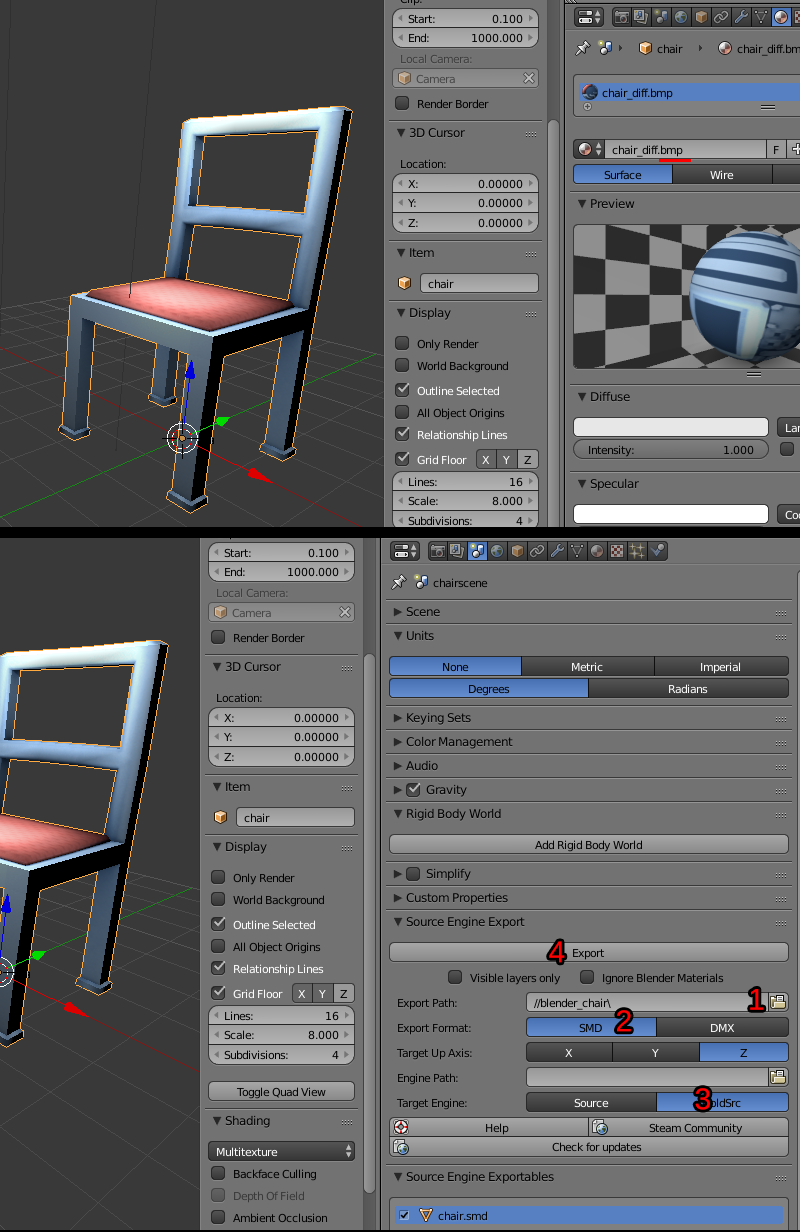Viewport: 800px width, 1232px height.
Task: Open Render tab in chairscene properties header
Action: pyautogui.click(x=437, y=551)
